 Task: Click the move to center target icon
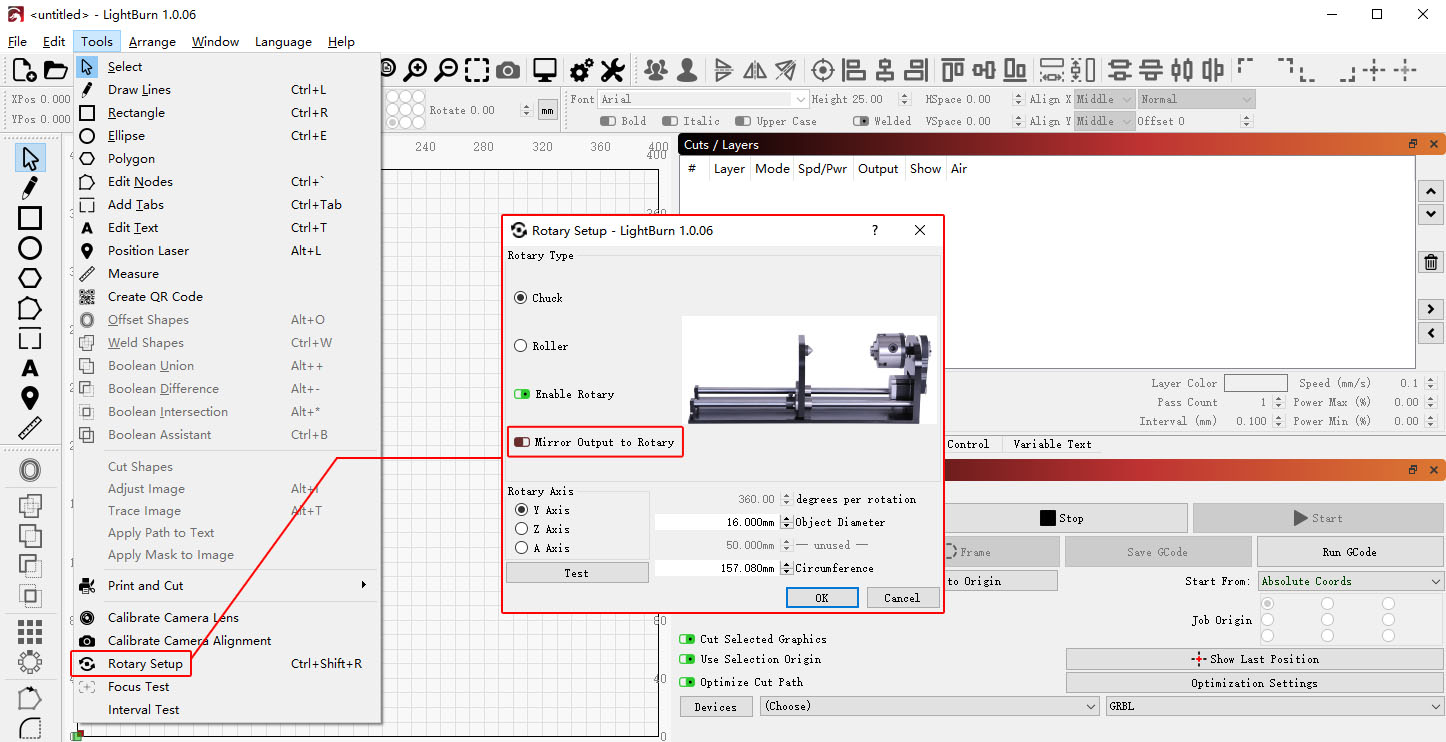pos(823,70)
